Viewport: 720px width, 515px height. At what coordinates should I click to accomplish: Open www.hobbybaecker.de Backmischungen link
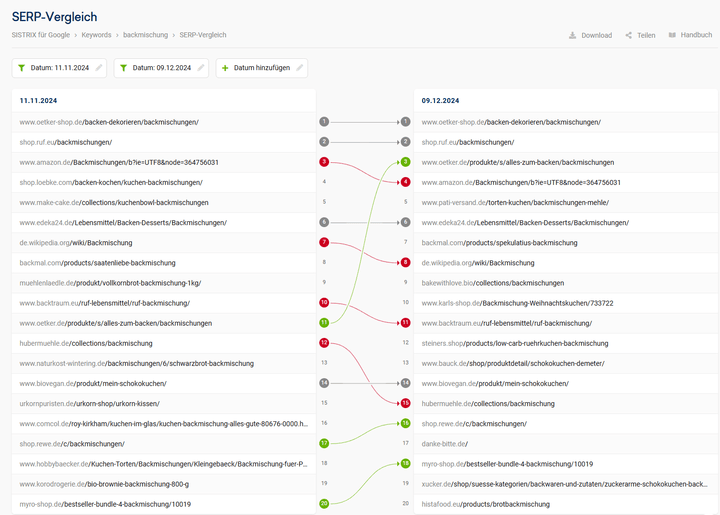(164, 464)
